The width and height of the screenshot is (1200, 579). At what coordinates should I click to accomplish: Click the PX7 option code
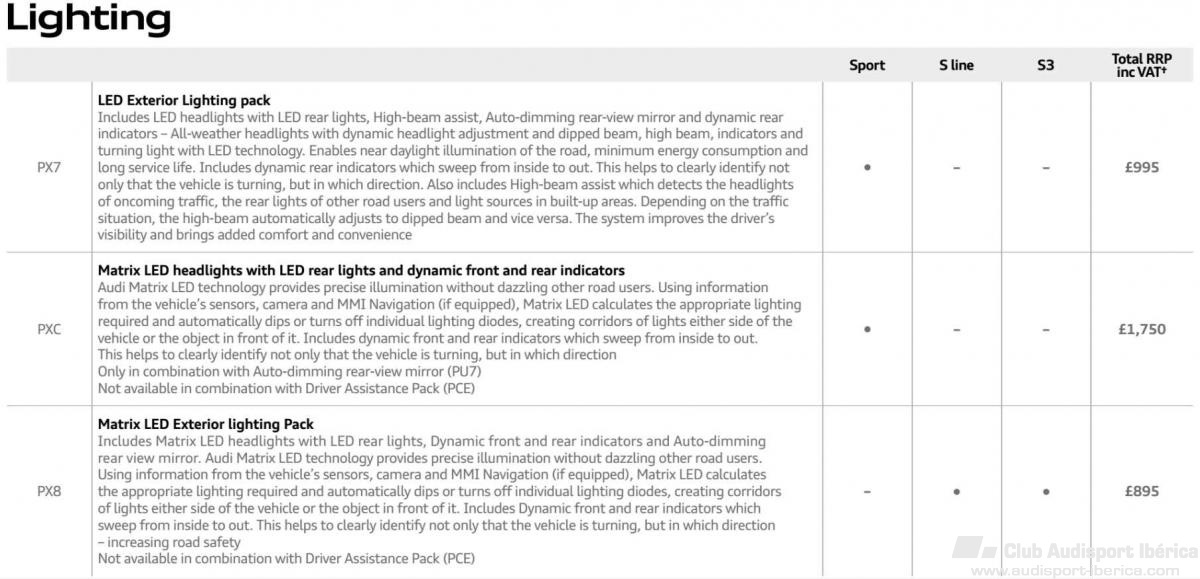click(49, 168)
